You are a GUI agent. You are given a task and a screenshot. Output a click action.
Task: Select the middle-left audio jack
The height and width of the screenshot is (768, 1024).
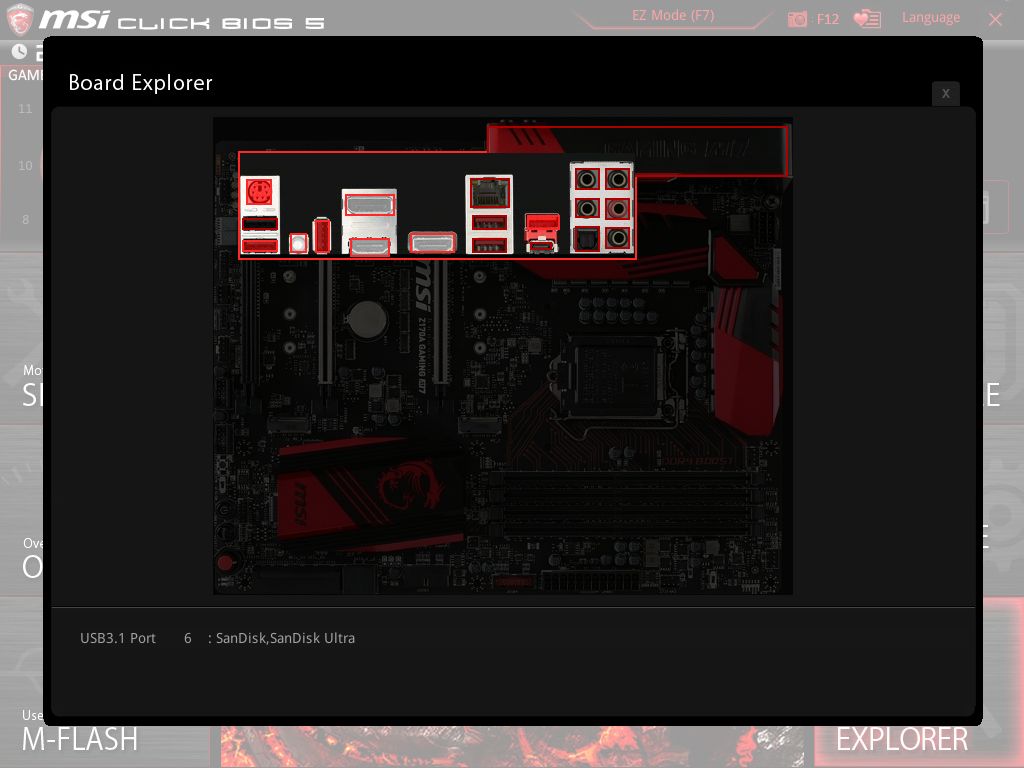click(x=586, y=209)
